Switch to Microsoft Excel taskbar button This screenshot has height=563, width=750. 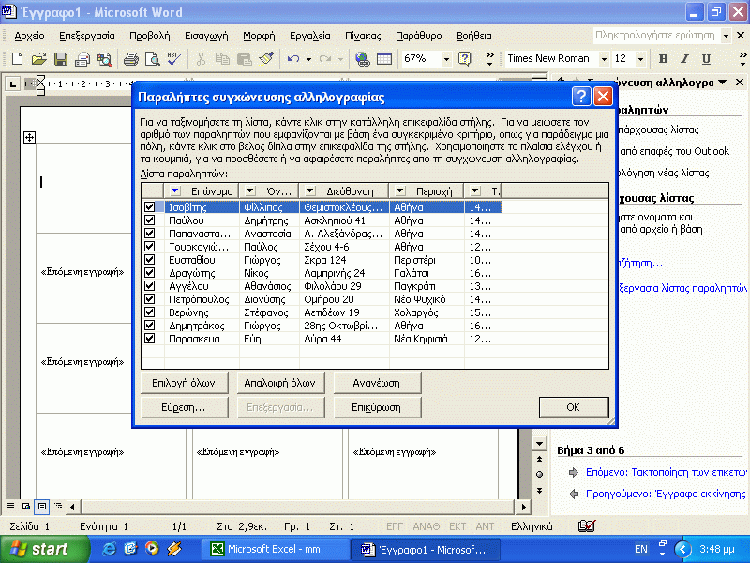tap(274, 549)
